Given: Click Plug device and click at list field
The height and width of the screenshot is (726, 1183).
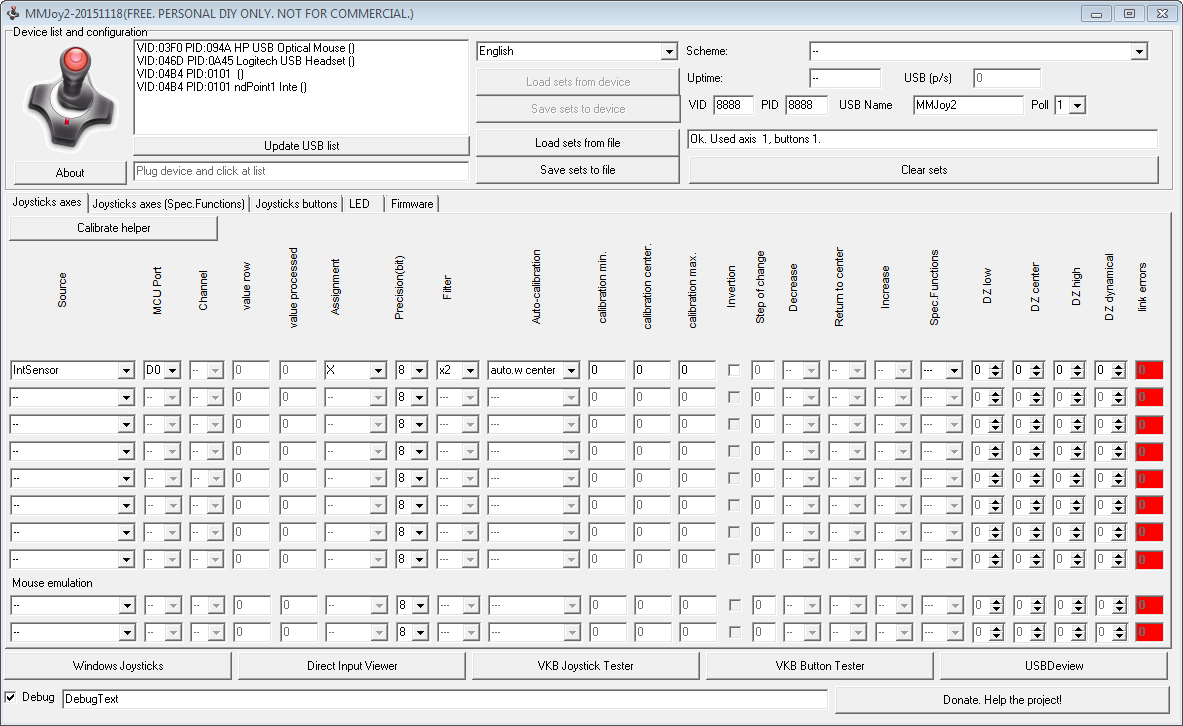Looking at the screenshot, I should pos(301,171).
